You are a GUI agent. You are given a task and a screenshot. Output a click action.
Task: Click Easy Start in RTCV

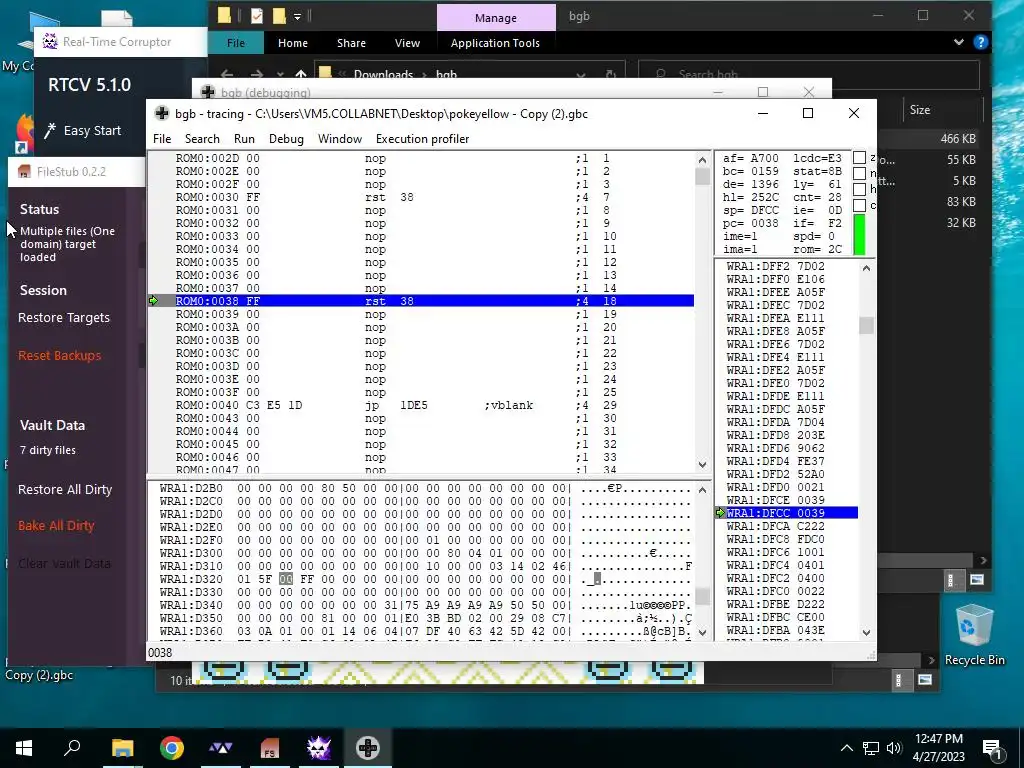point(92,131)
